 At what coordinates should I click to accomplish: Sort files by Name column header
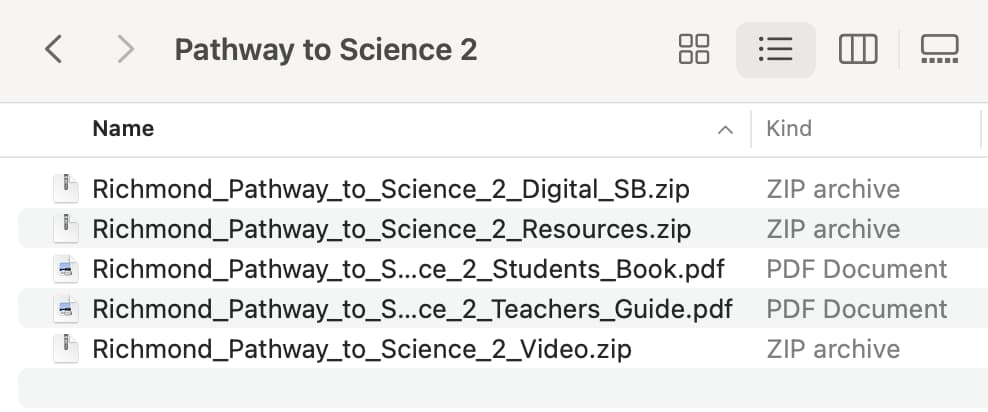(x=123, y=129)
